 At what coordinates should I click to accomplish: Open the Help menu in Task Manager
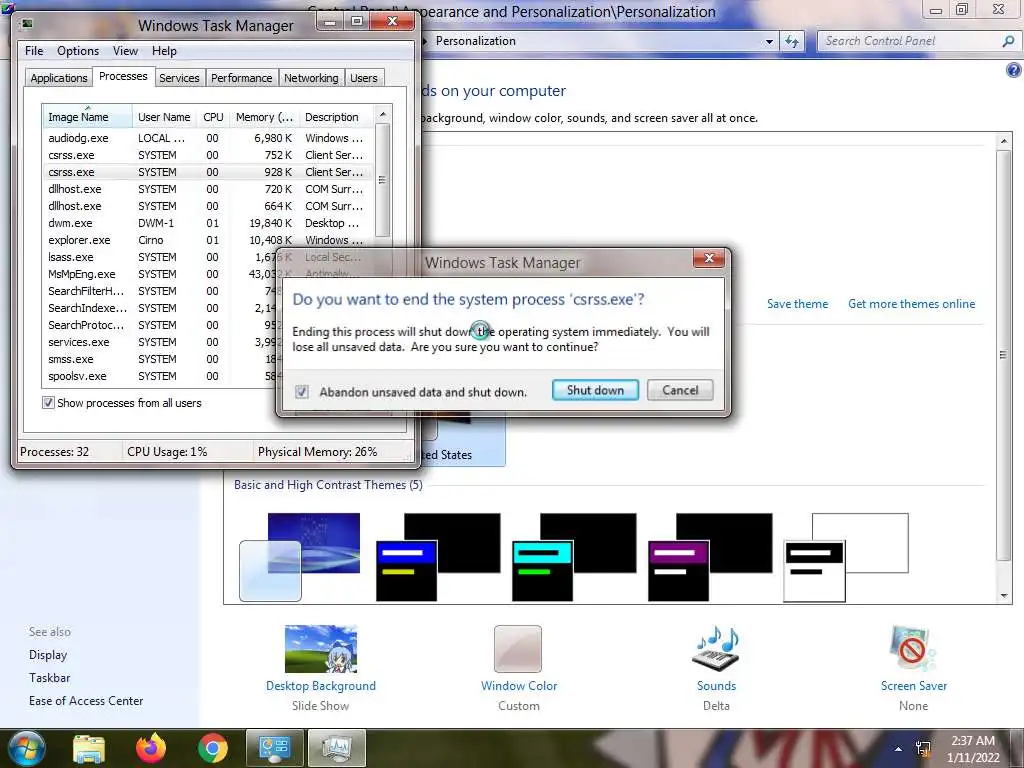click(164, 51)
